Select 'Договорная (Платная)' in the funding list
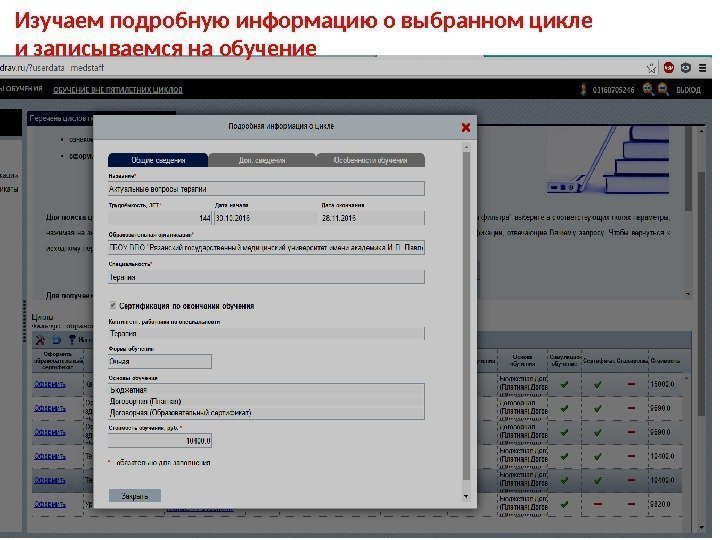The width and height of the screenshot is (720, 540). click(x=266, y=401)
